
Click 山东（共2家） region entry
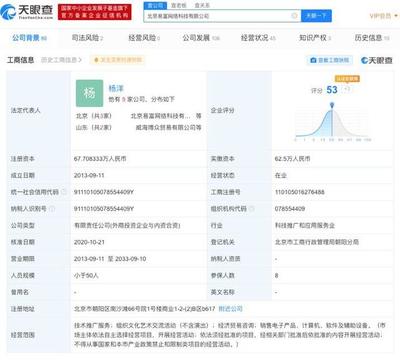[x=94, y=127]
